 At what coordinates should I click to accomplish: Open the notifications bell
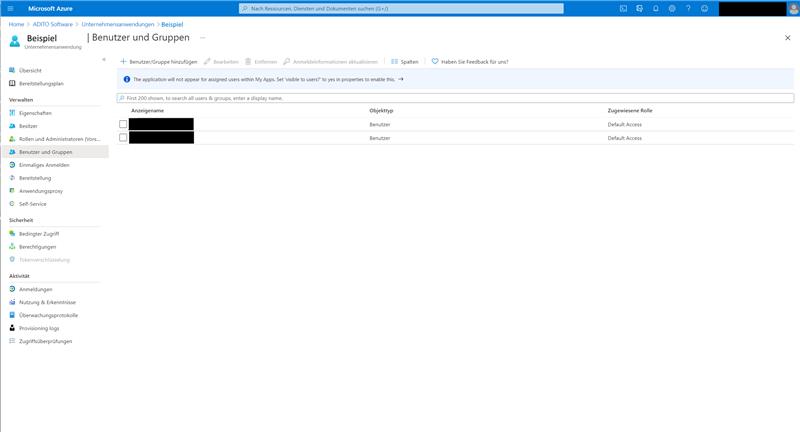coord(656,9)
